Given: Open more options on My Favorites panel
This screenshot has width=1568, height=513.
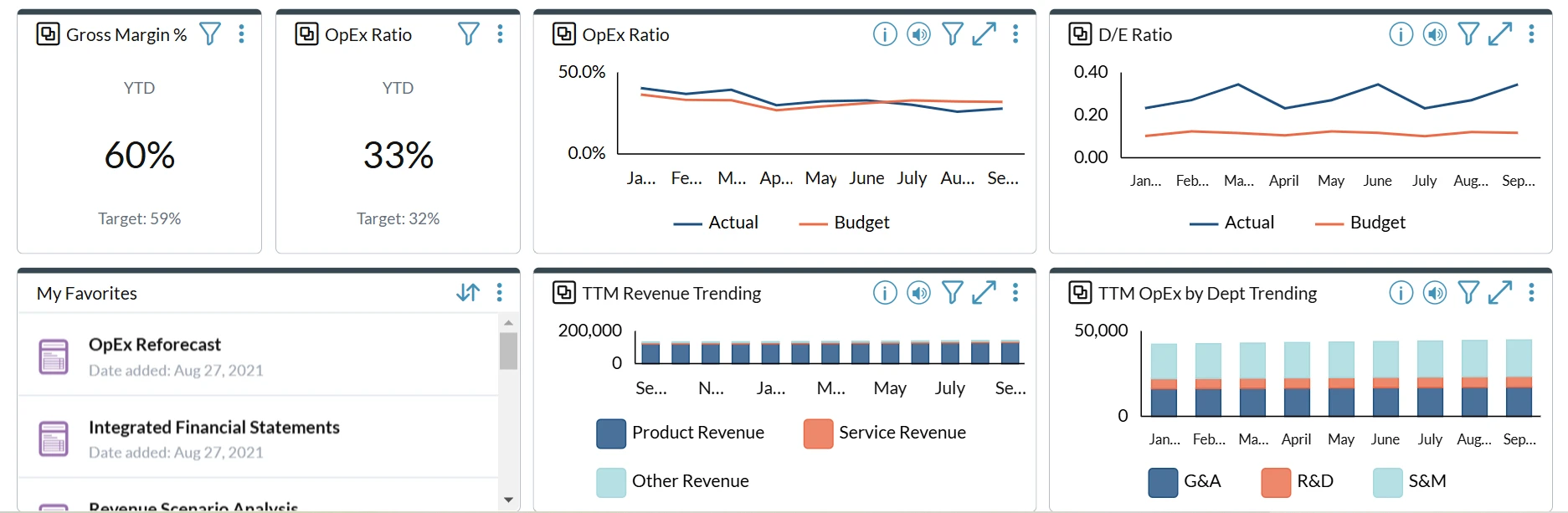Looking at the screenshot, I should click(x=500, y=292).
